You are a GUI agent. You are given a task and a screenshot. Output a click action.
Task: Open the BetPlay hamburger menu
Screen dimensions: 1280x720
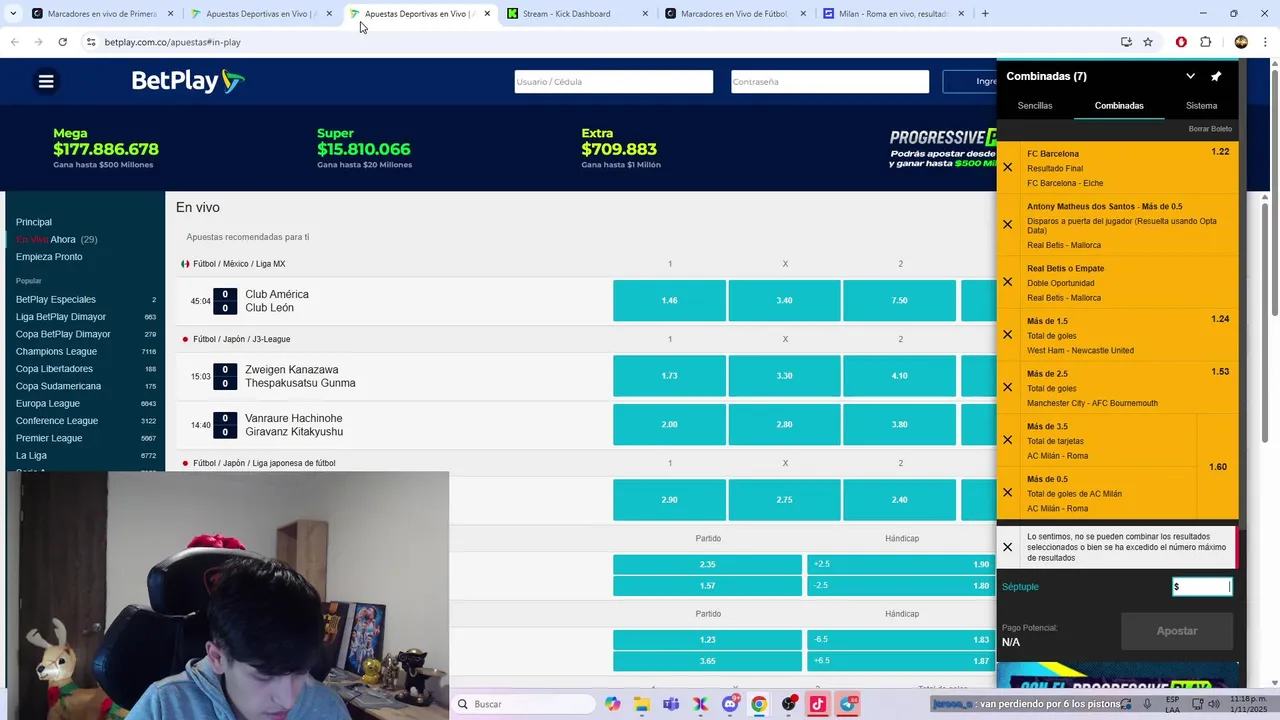point(46,82)
